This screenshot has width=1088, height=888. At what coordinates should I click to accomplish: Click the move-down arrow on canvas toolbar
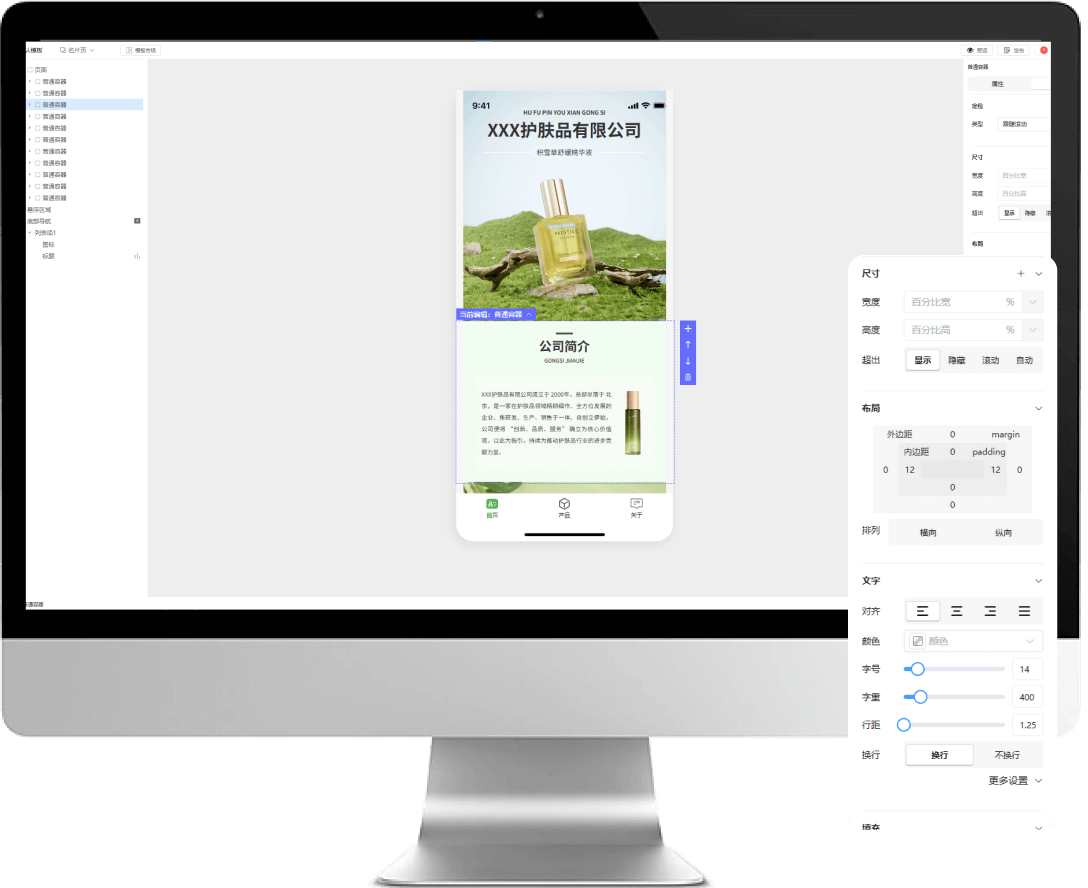click(x=687, y=361)
